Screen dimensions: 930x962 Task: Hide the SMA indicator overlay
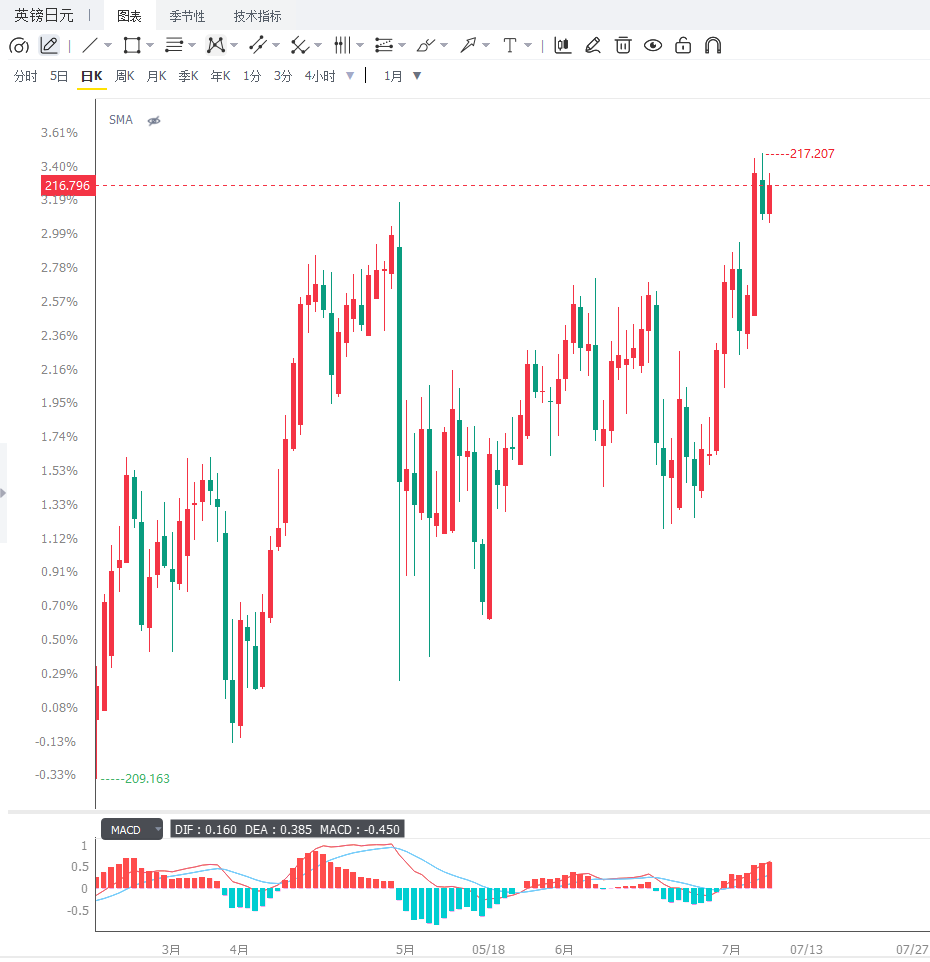(154, 120)
